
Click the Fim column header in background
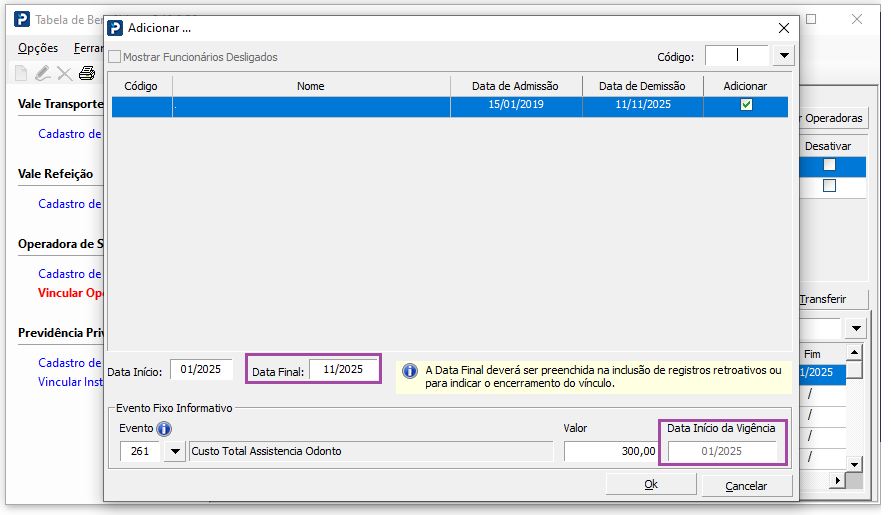pyautogui.click(x=813, y=354)
